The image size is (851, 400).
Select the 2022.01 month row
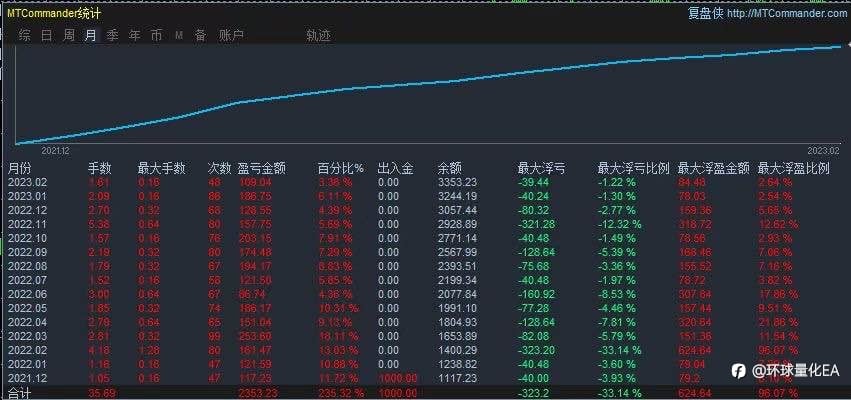click(x=426, y=364)
